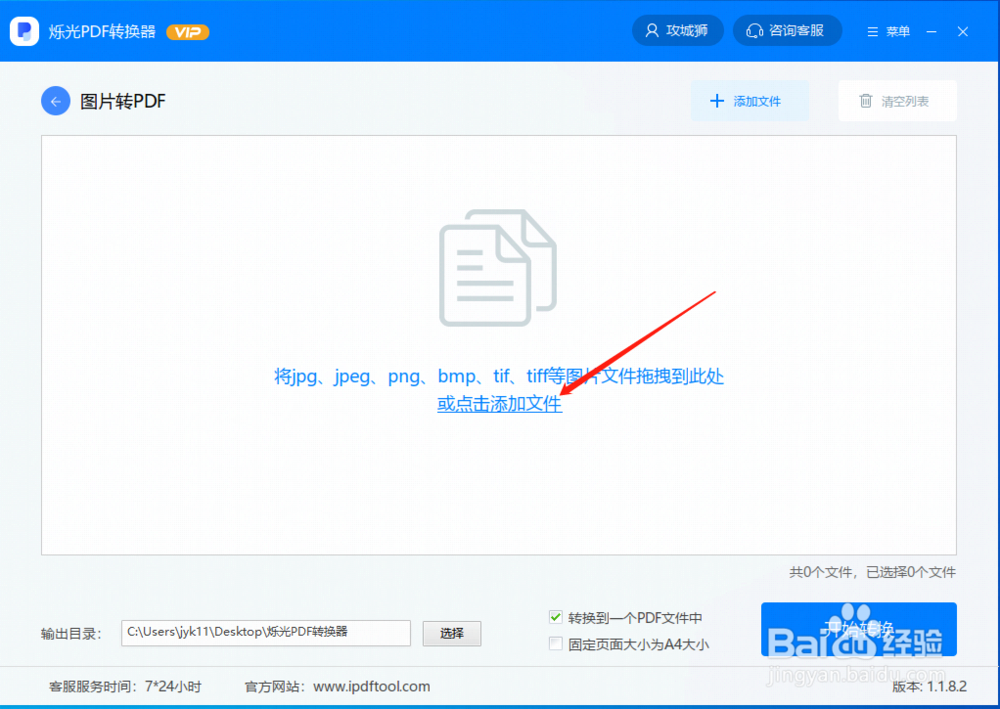Open the 攻城狮 user account button
The width and height of the screenshot is (1000, 709).
tap(677, 31)
